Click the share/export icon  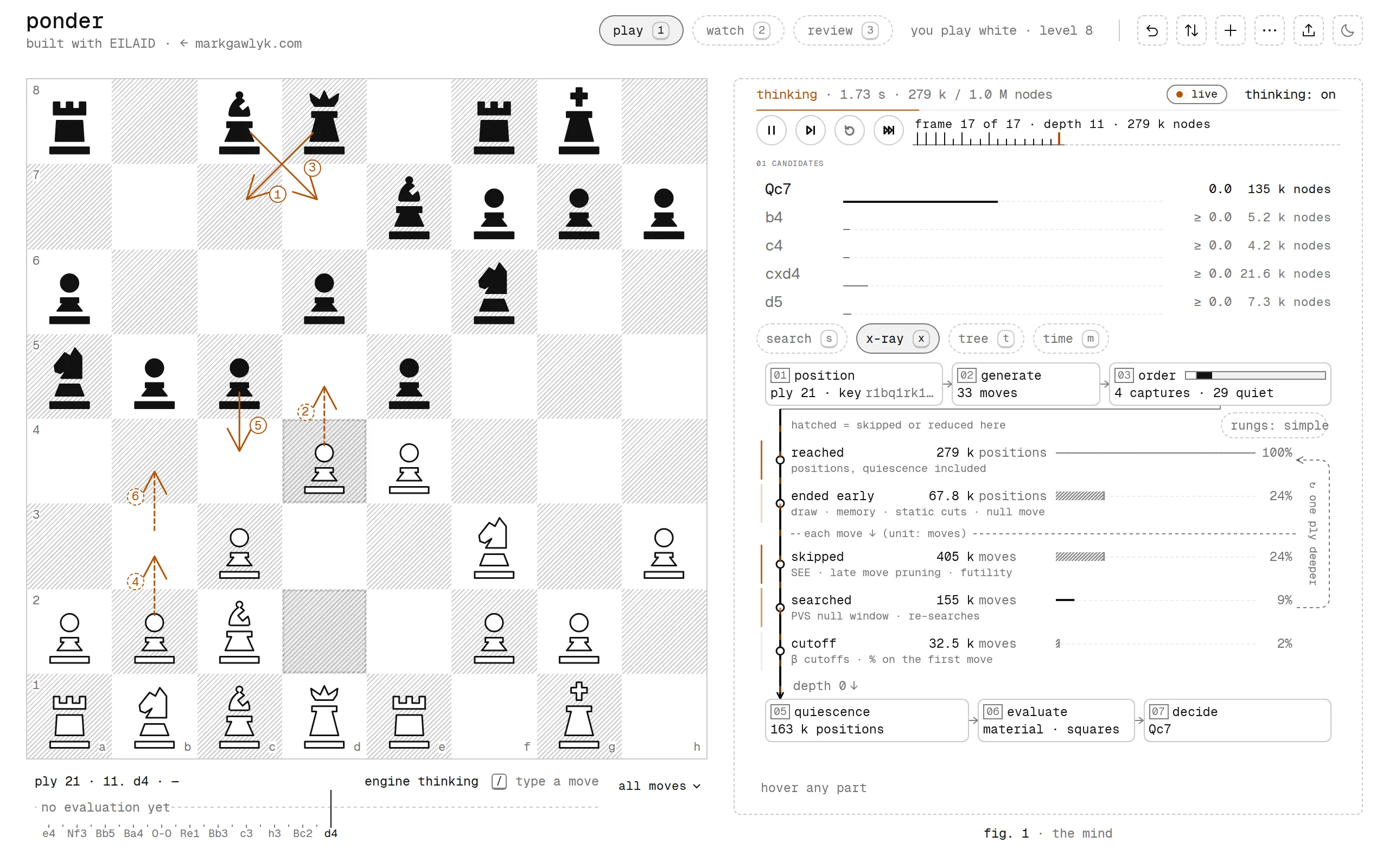click(1308, 30)
